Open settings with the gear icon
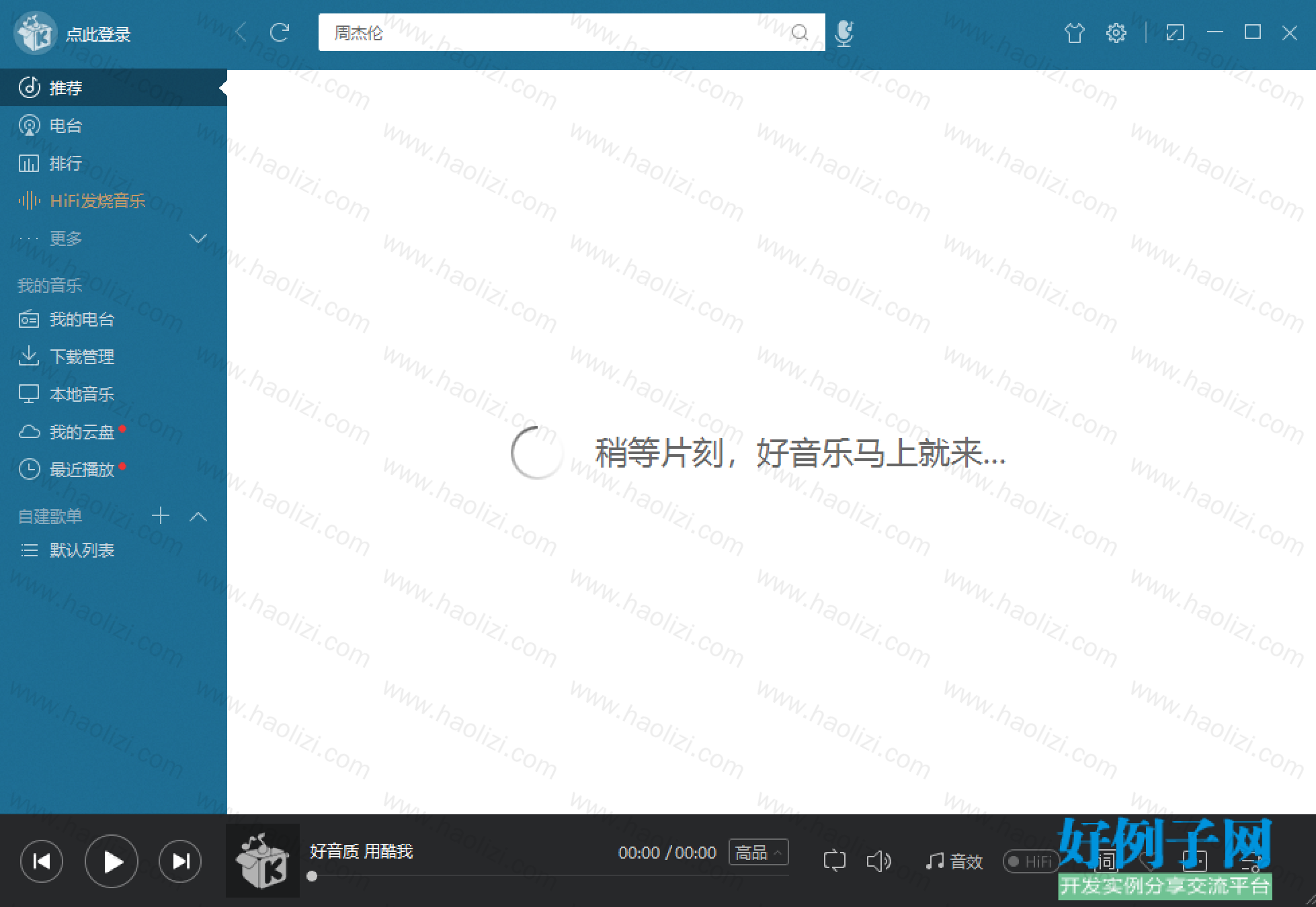1316x907 pixels. pos(1116,32)
